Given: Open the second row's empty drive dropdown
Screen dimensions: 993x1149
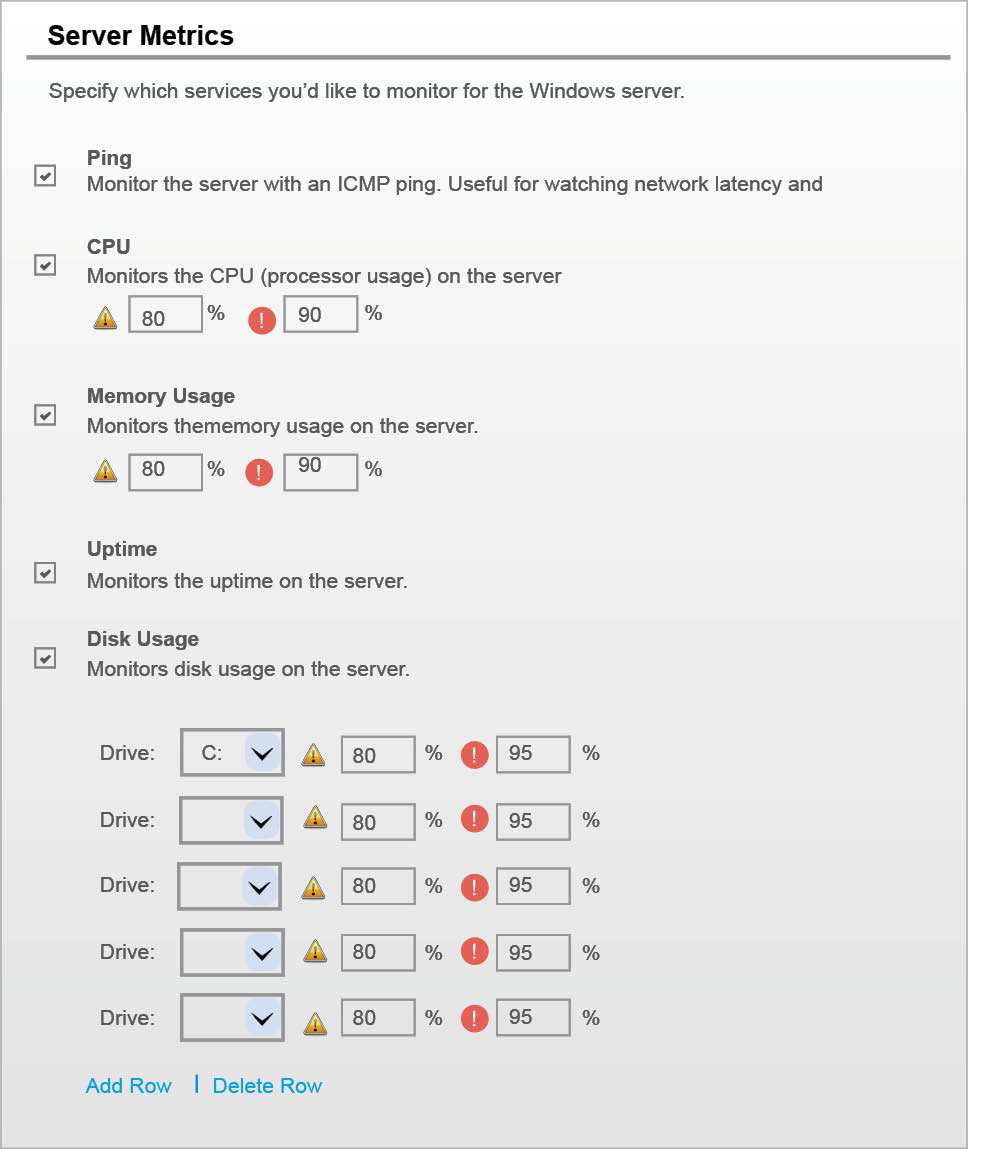Looking at the screenshot, I should coord(261,821).
